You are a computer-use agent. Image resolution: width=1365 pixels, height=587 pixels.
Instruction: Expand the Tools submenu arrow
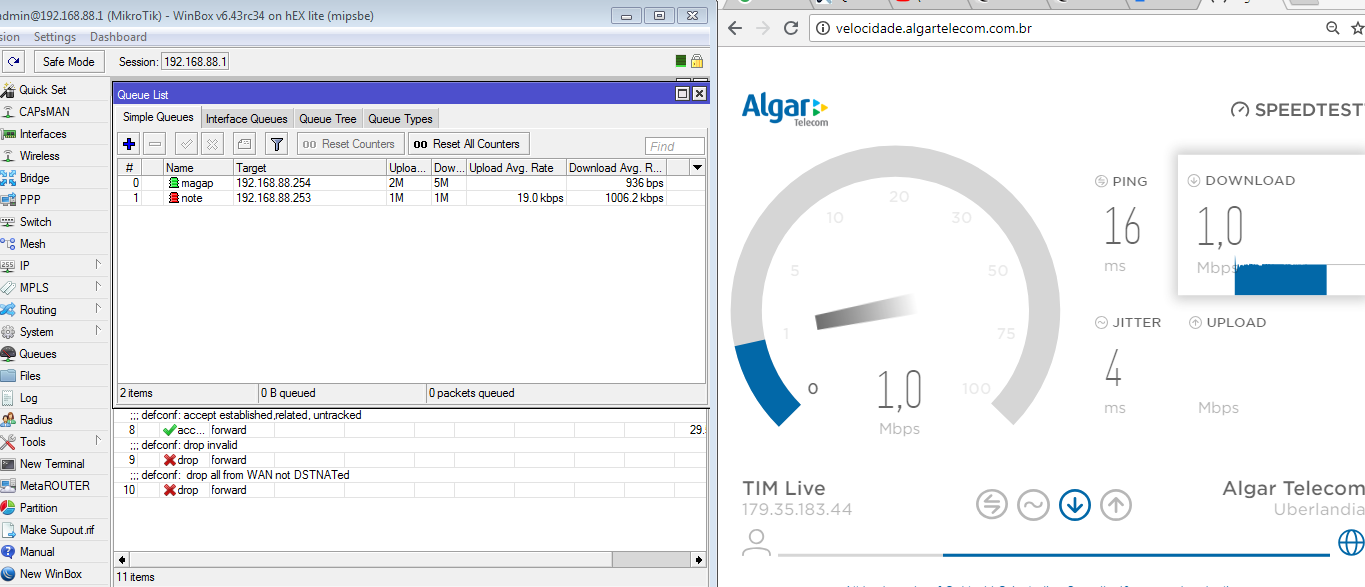(99, 441)
